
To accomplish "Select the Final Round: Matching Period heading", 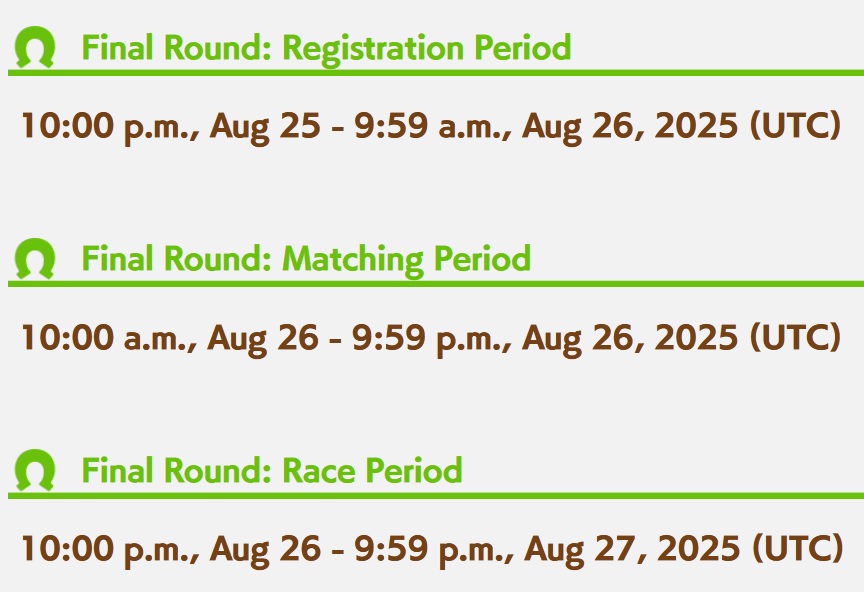I will 306,259.
